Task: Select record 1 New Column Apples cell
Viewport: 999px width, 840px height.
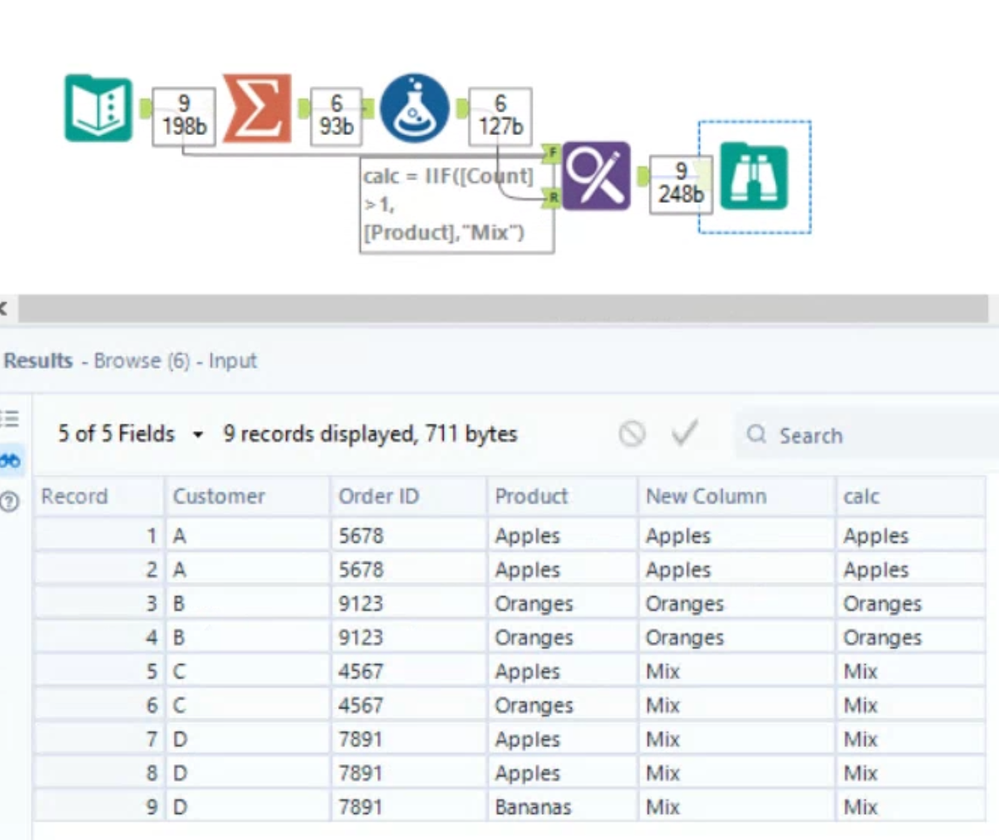Action: point(737,535)
